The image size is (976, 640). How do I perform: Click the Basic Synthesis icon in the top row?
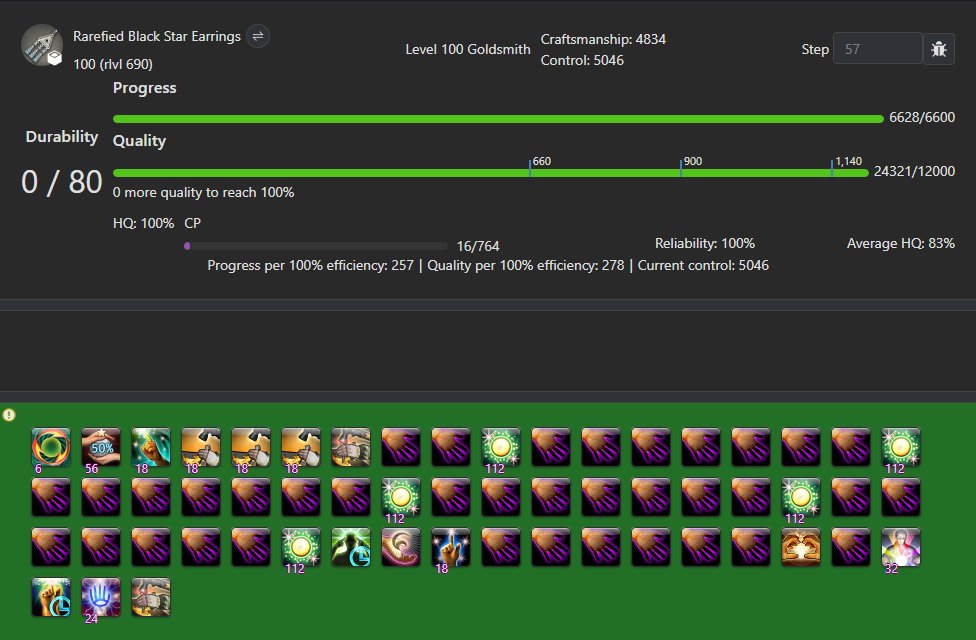pos(351,447)
